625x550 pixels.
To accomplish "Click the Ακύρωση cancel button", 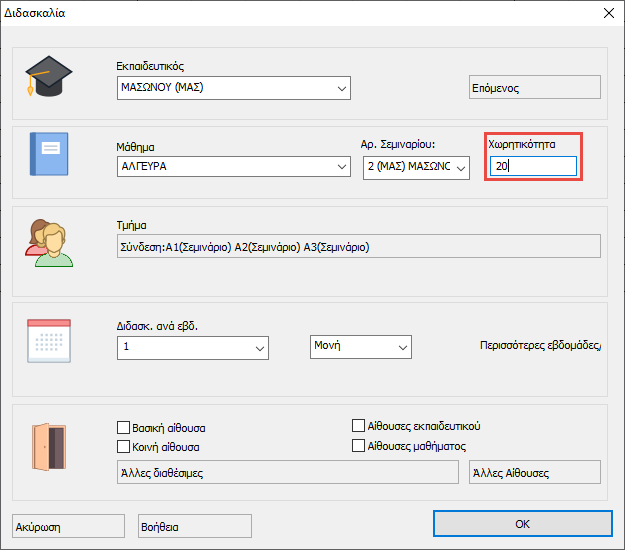I will click(67, 526).
